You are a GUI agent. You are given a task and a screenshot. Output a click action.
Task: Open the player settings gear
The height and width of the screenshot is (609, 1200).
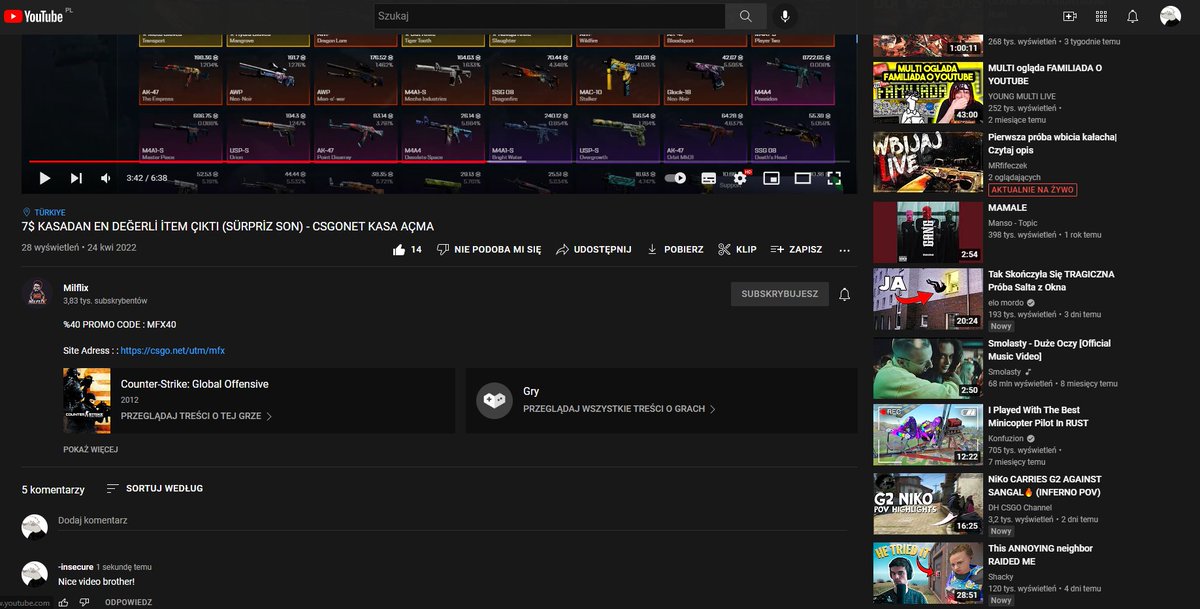(740, 178)
